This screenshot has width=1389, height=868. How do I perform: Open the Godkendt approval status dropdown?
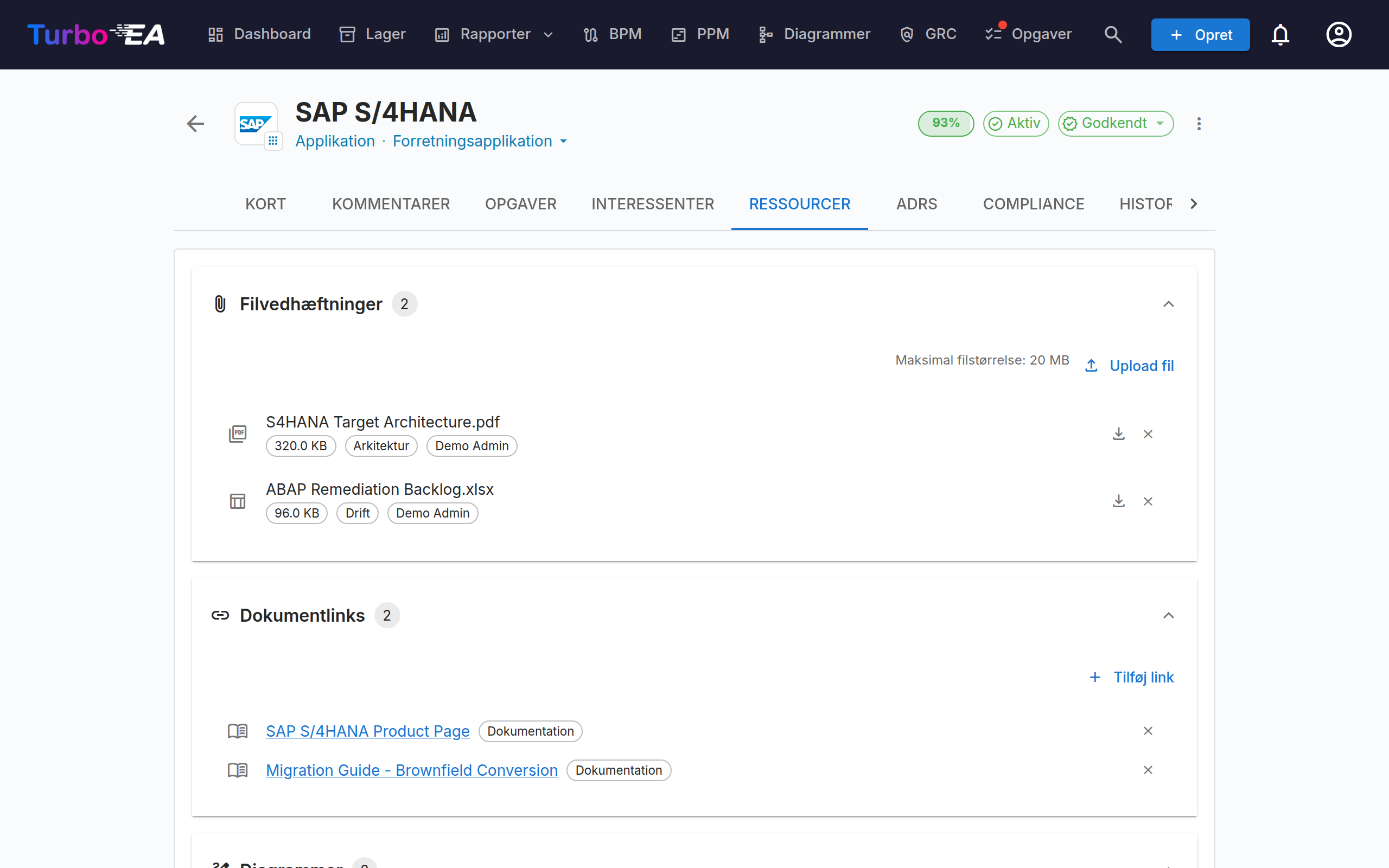(x=1115, y=124)
